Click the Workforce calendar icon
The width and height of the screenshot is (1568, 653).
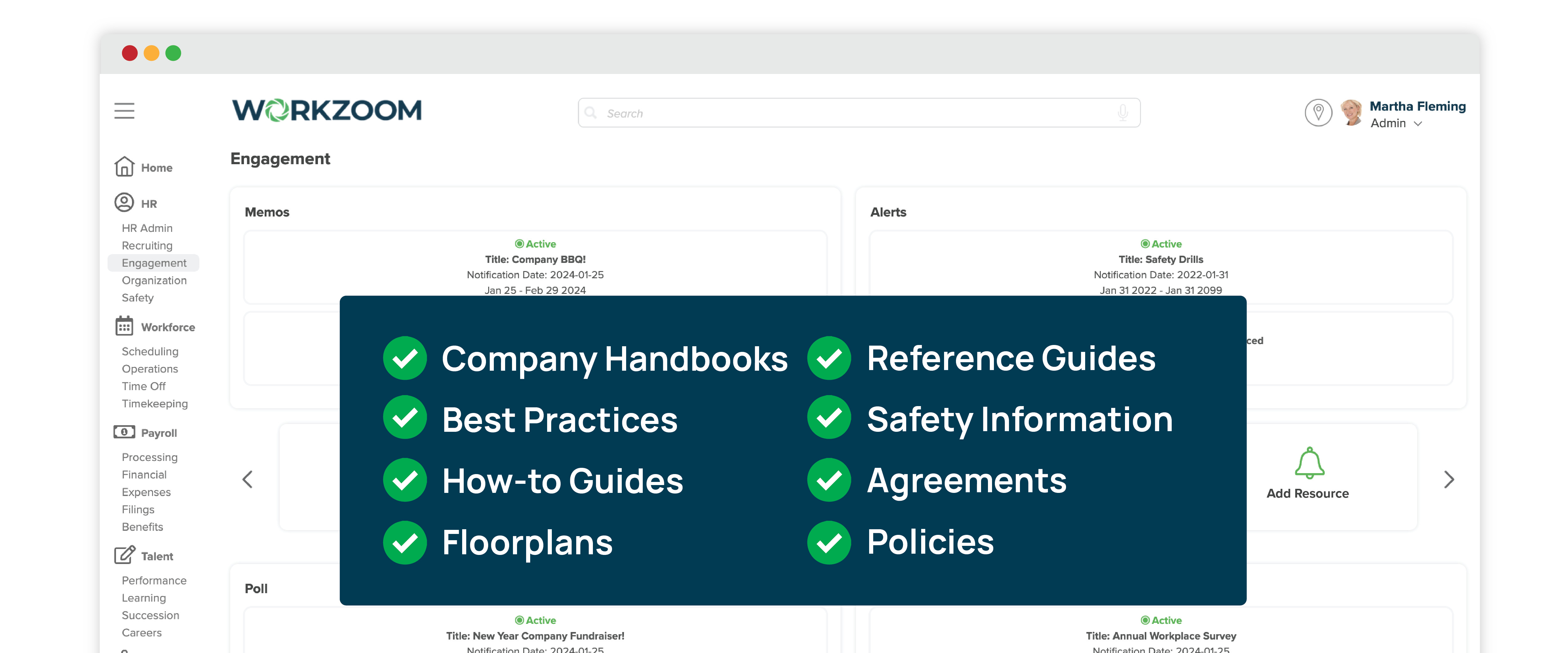tap(124, 326)
